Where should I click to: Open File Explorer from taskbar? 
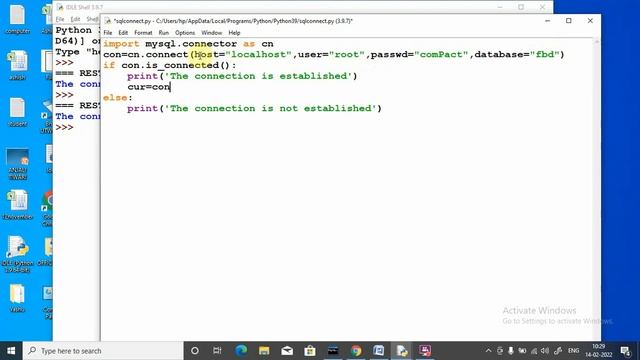264,351
